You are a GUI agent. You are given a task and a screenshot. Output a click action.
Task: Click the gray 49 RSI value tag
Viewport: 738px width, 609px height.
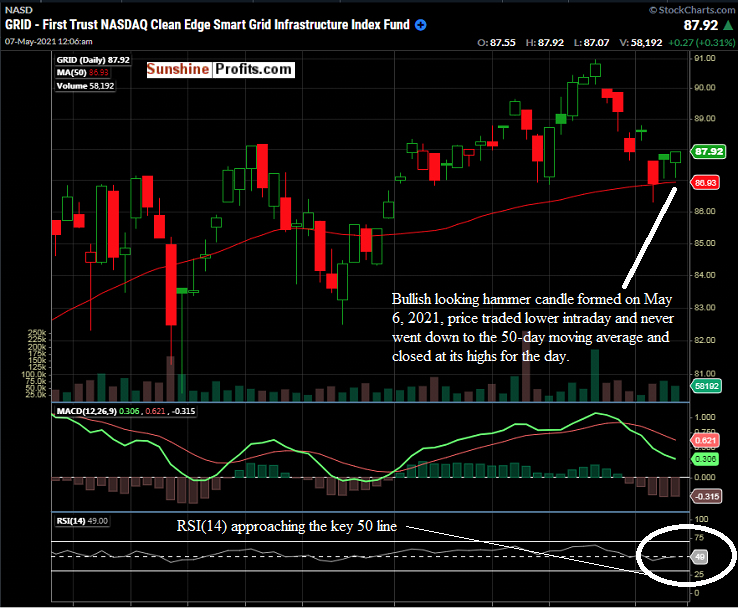(x=699, y=557)
